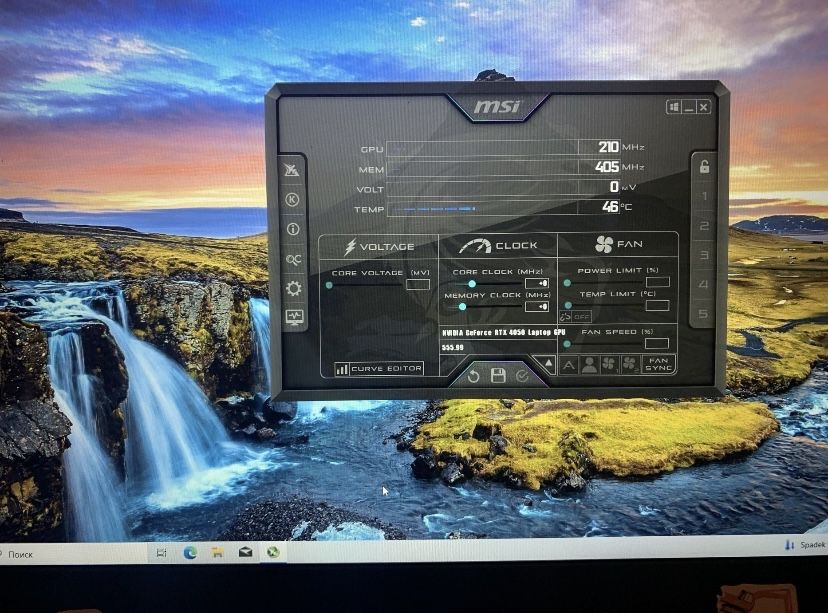Click the Core Voltage value field

tap(418, 285)
